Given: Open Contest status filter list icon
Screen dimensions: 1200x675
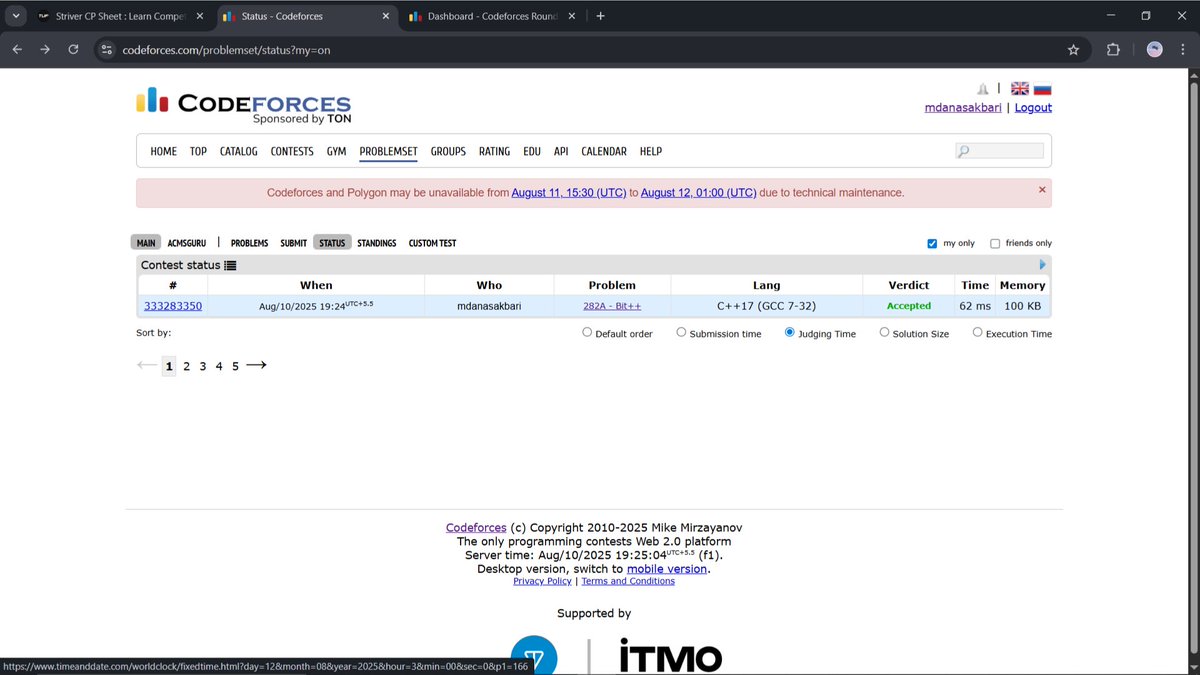Looking at the screenshot, I should tap(231, 265).
